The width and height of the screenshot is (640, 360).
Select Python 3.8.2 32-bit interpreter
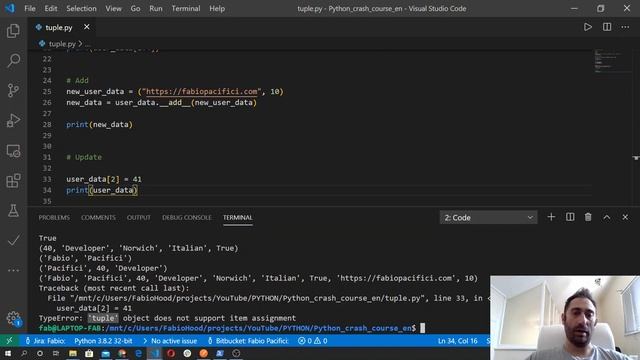pos(103,340)
